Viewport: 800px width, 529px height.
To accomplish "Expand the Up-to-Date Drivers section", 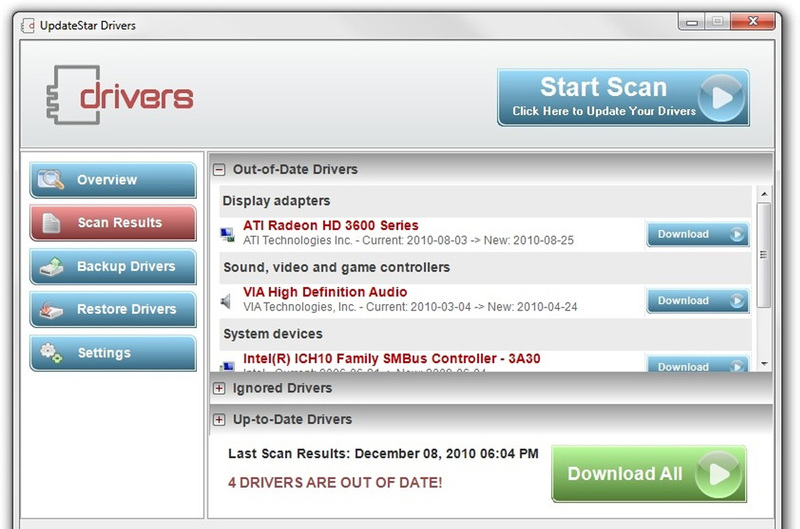I will pos(219,419).
